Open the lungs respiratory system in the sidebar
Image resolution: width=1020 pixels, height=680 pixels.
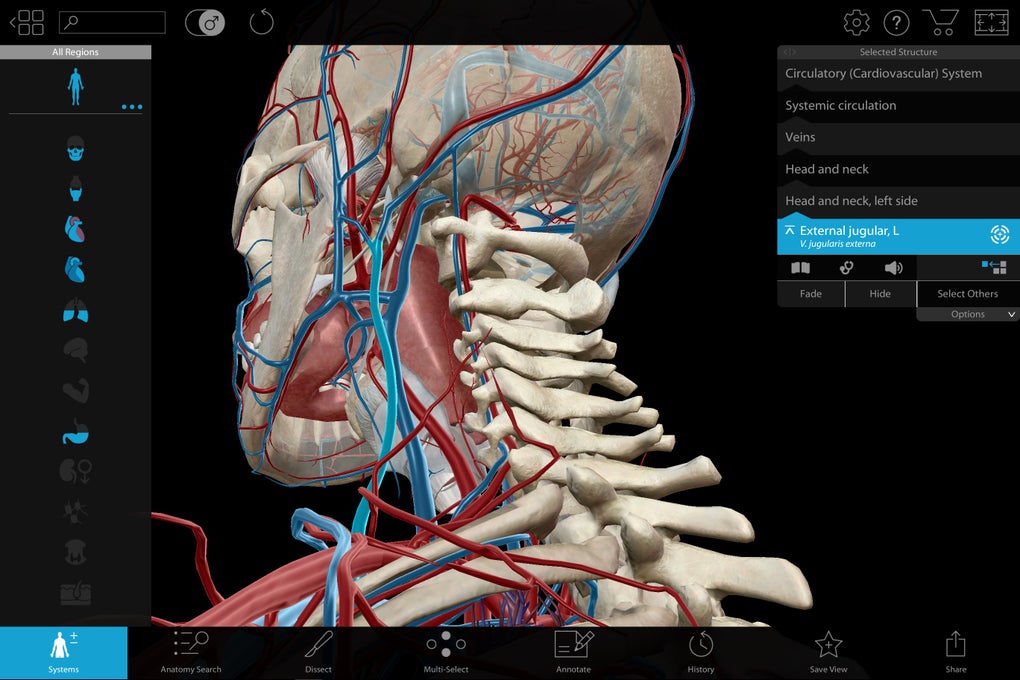click(76, 312)
